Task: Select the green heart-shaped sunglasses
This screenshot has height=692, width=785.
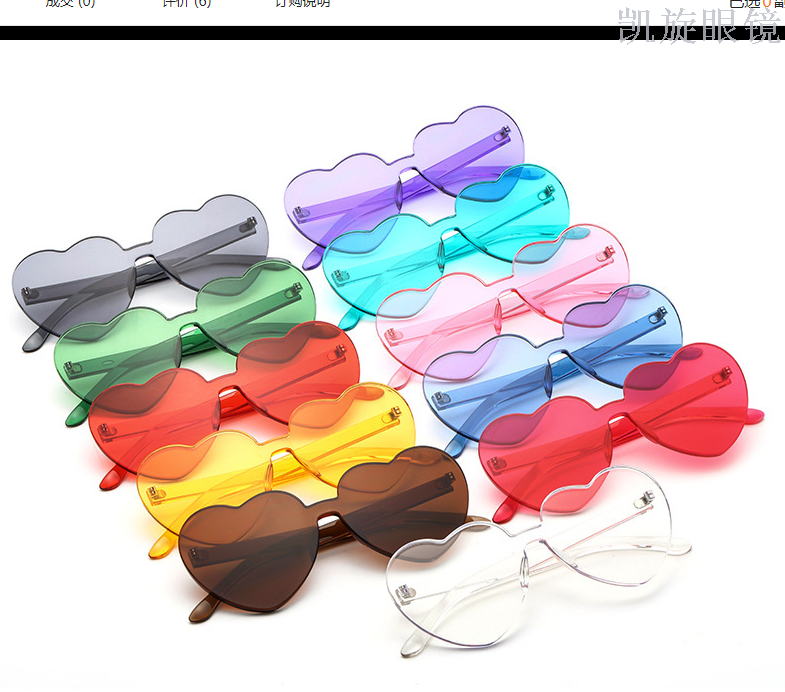Action: (120, 345)
